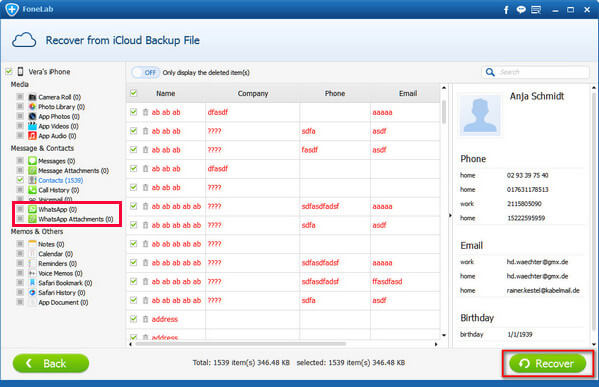
Task: Click the Back button
Action: pos(51,363)
